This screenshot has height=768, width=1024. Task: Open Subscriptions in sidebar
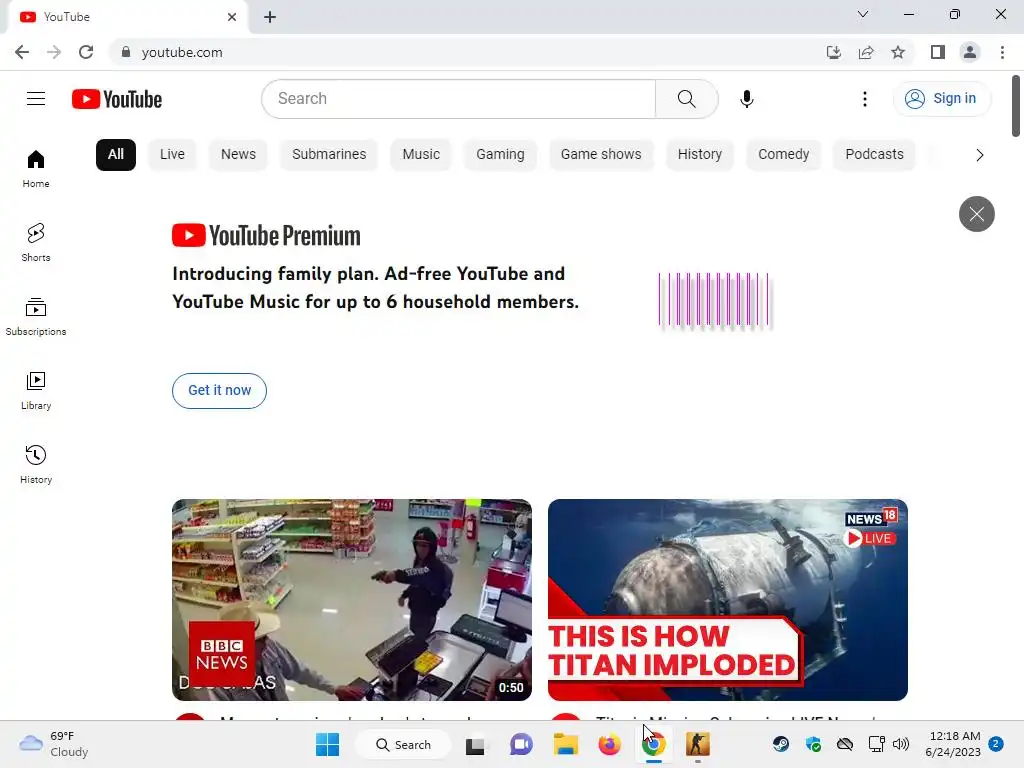[x=36, y=317]
